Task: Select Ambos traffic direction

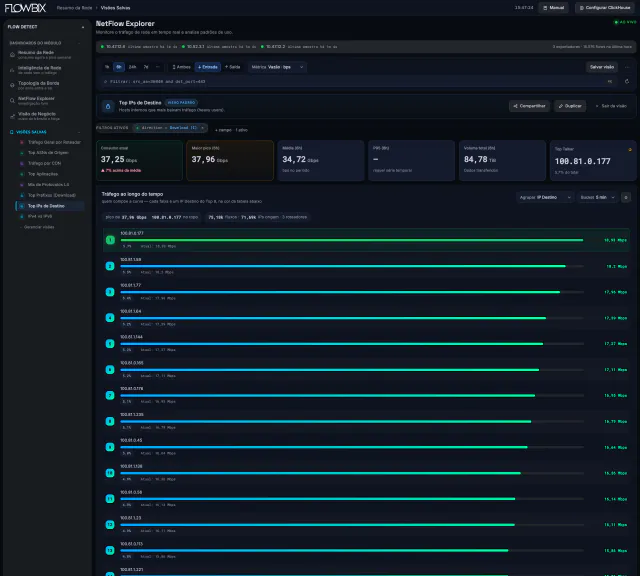Action: [181, 67]
